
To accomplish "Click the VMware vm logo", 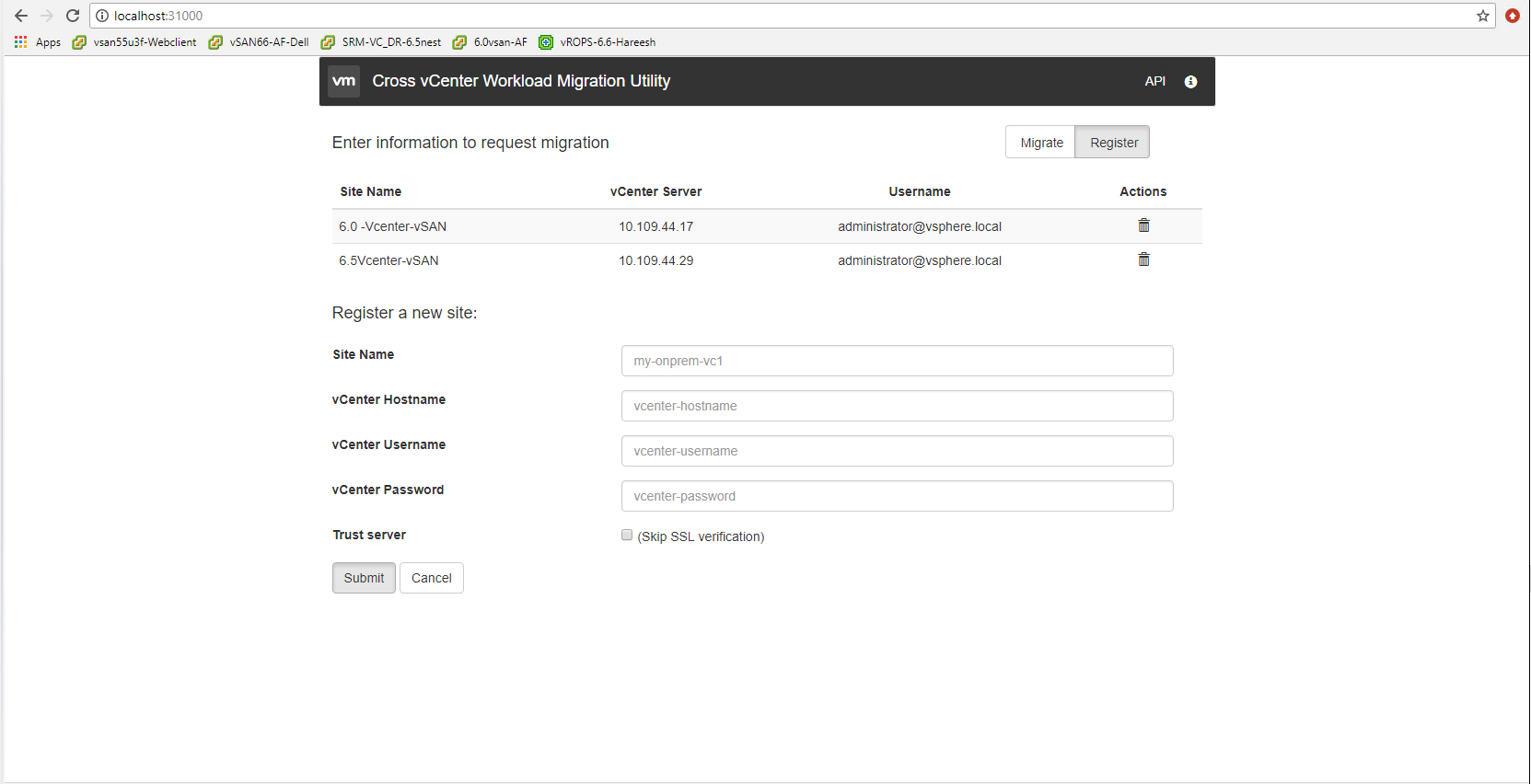I will point(344,81).
